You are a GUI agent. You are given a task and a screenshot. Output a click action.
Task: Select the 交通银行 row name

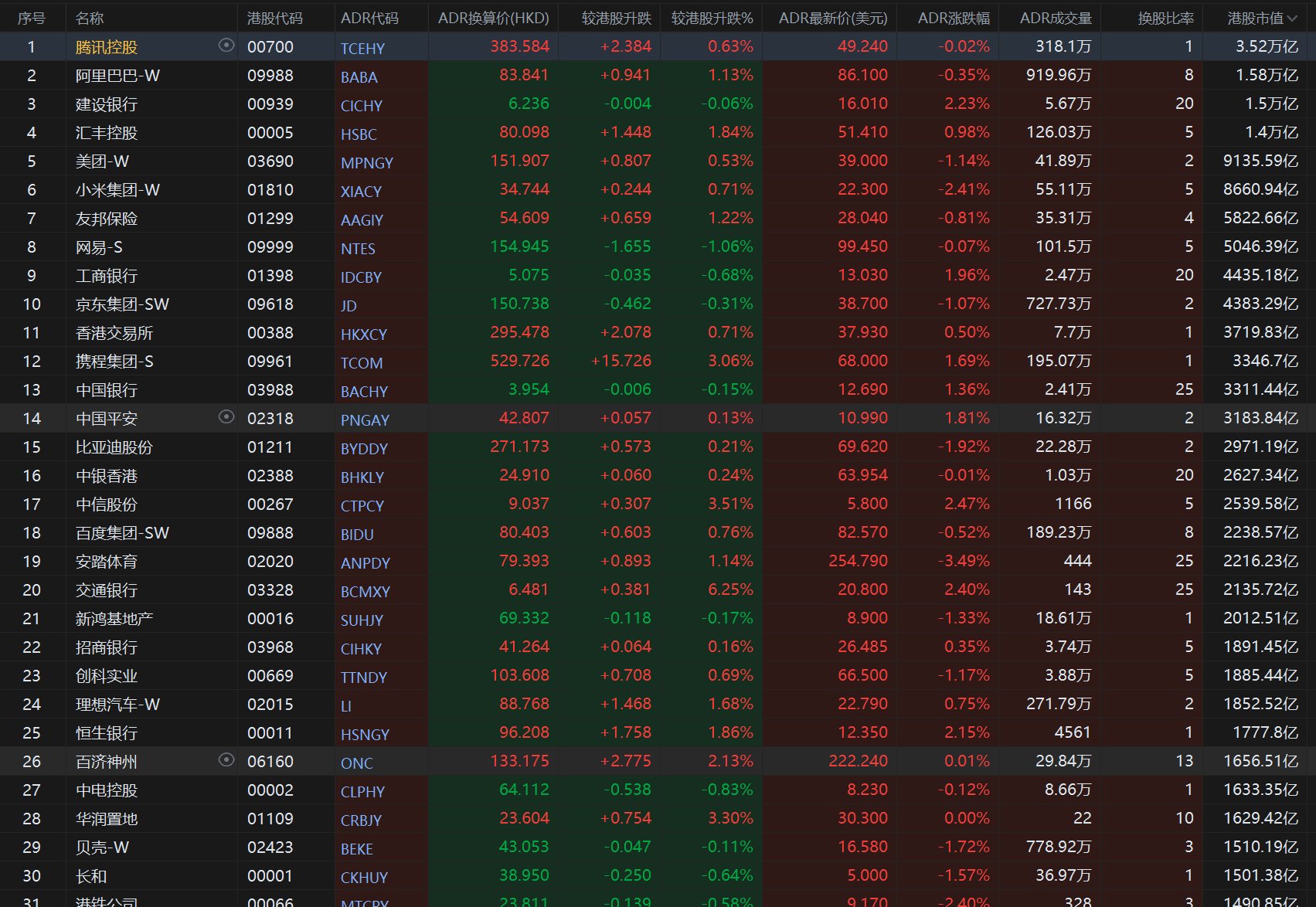coord(107,590)
